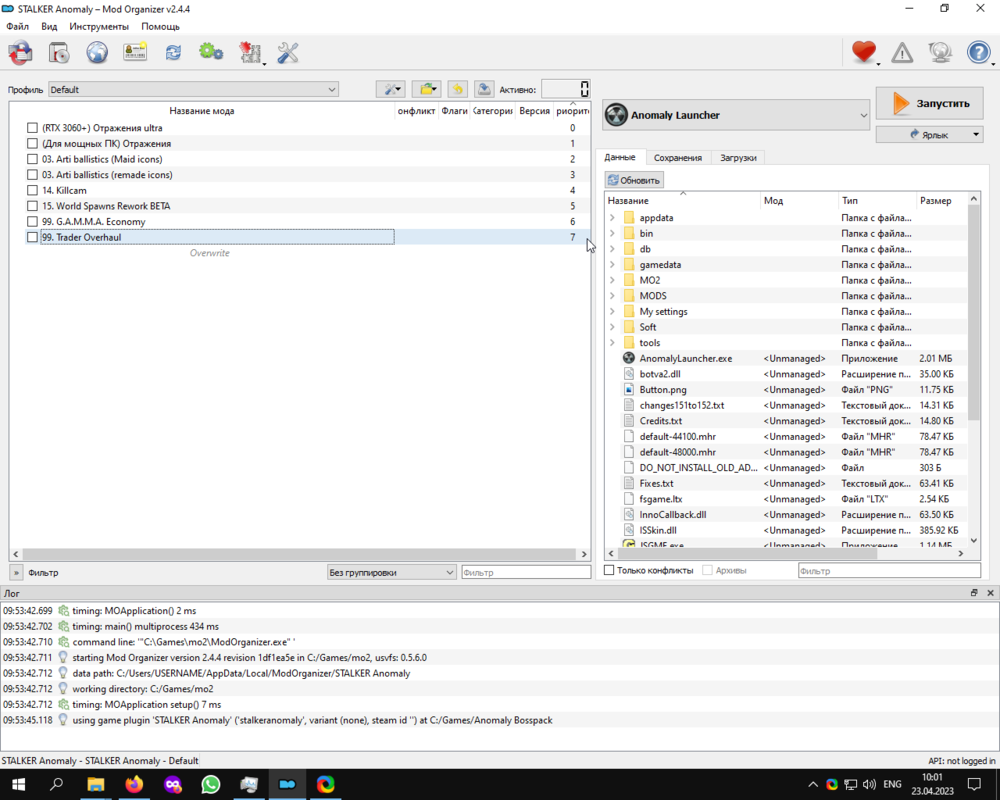Open executables editor gears icon
This screenshot has width=1000, height=800.
pos(211,53)
